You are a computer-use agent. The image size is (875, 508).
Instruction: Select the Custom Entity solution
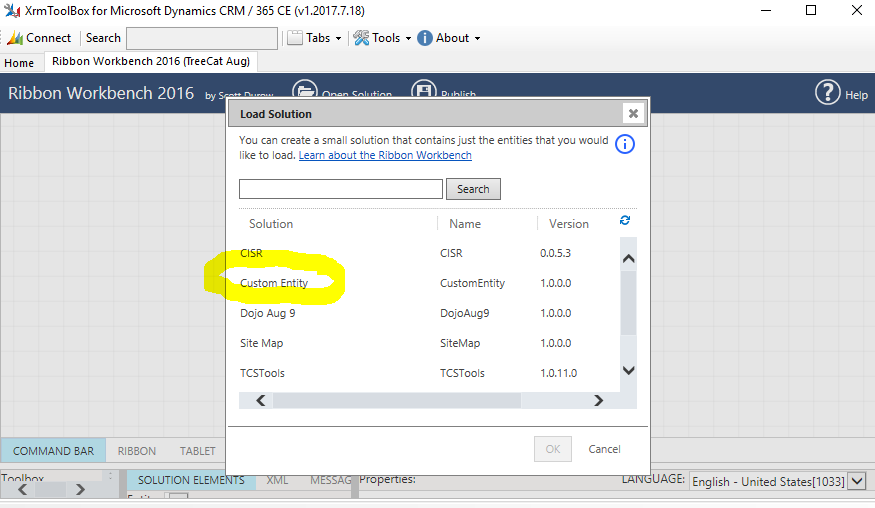(x=274, y=283)
